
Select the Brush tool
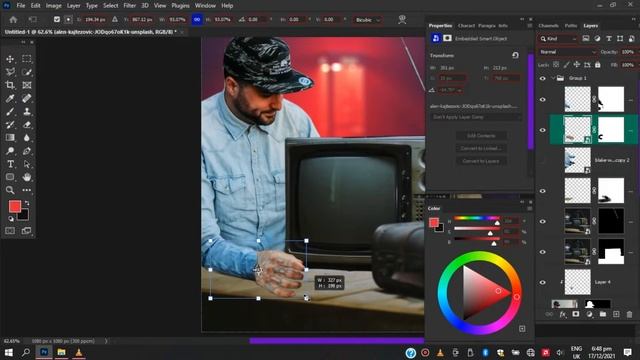pyautogui.click(x=10, y=111)
